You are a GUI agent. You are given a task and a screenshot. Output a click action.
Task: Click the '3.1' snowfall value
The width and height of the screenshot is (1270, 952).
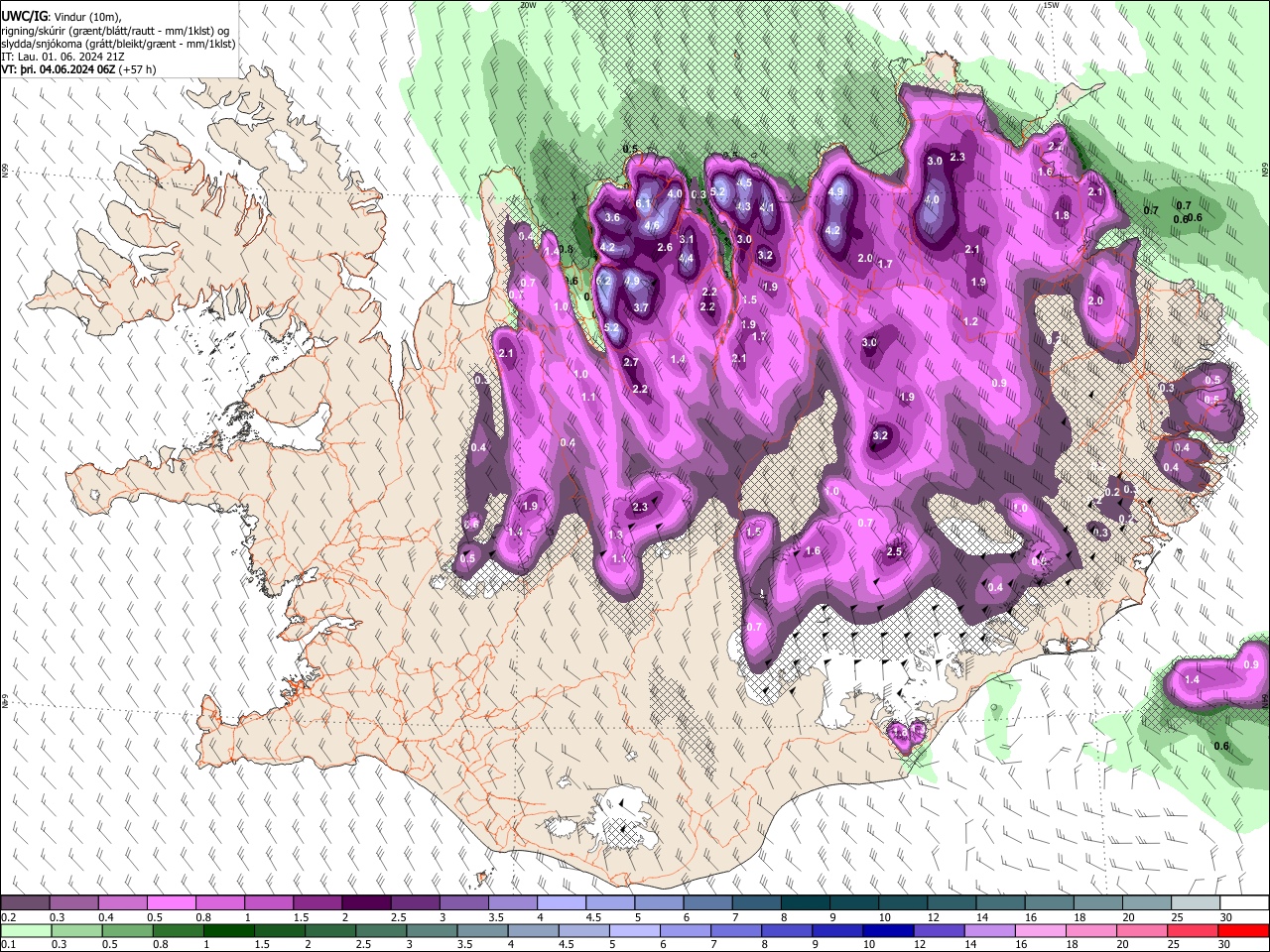[686, 240]
